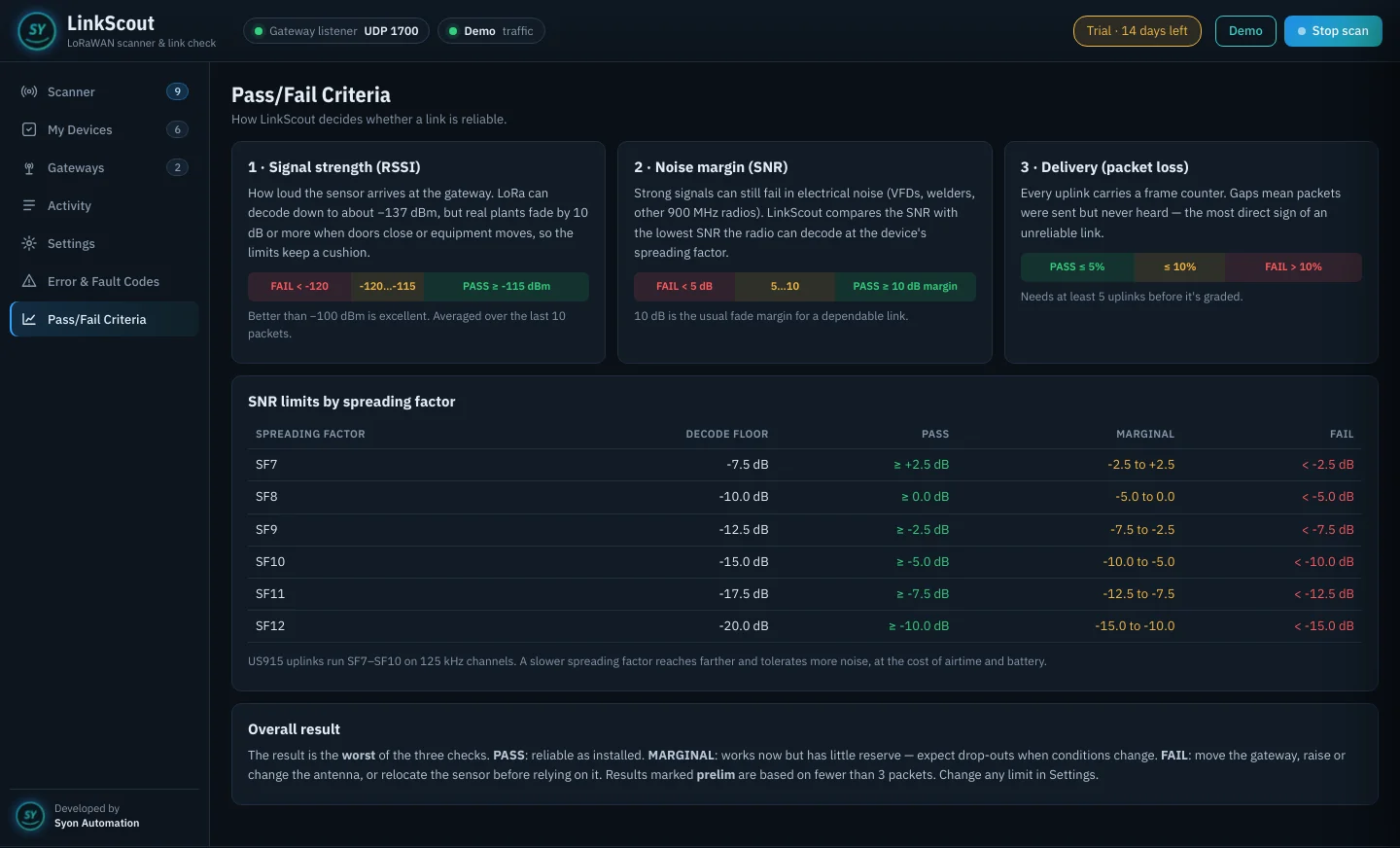Viewport: 1400px width, 848px height.
Task: Click the LinkScout SY logo icon
Action: pyautogui.click(x=37, y=30)
